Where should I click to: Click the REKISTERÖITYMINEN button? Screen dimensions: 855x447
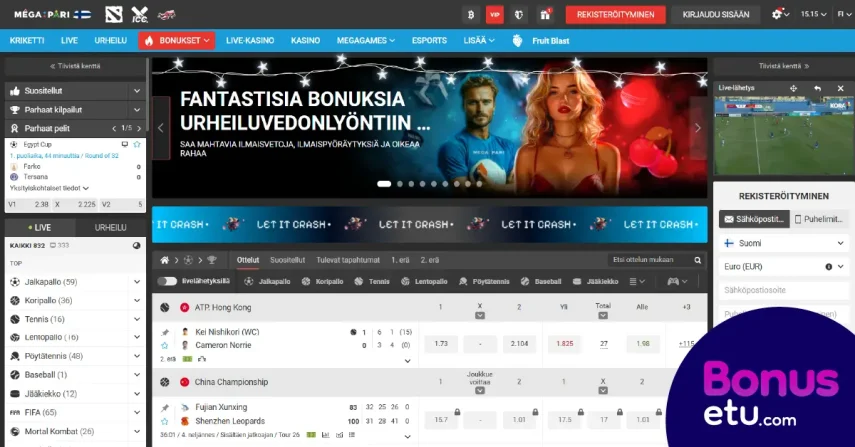tap(616, 15)
